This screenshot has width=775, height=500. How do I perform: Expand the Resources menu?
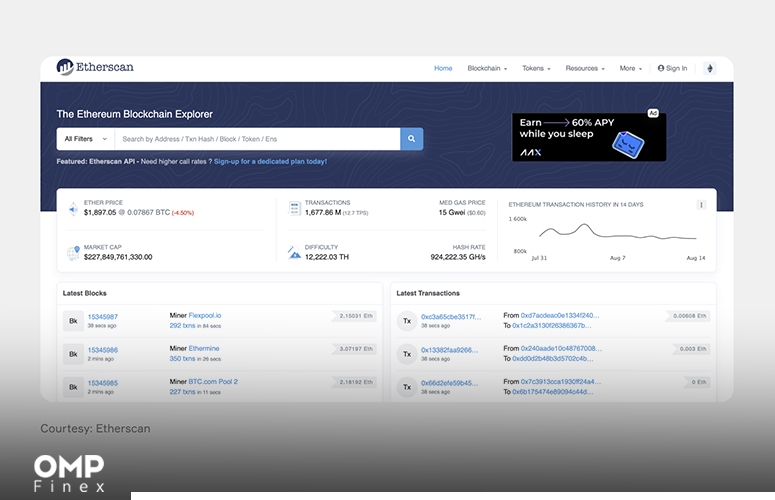coord(585,68)
